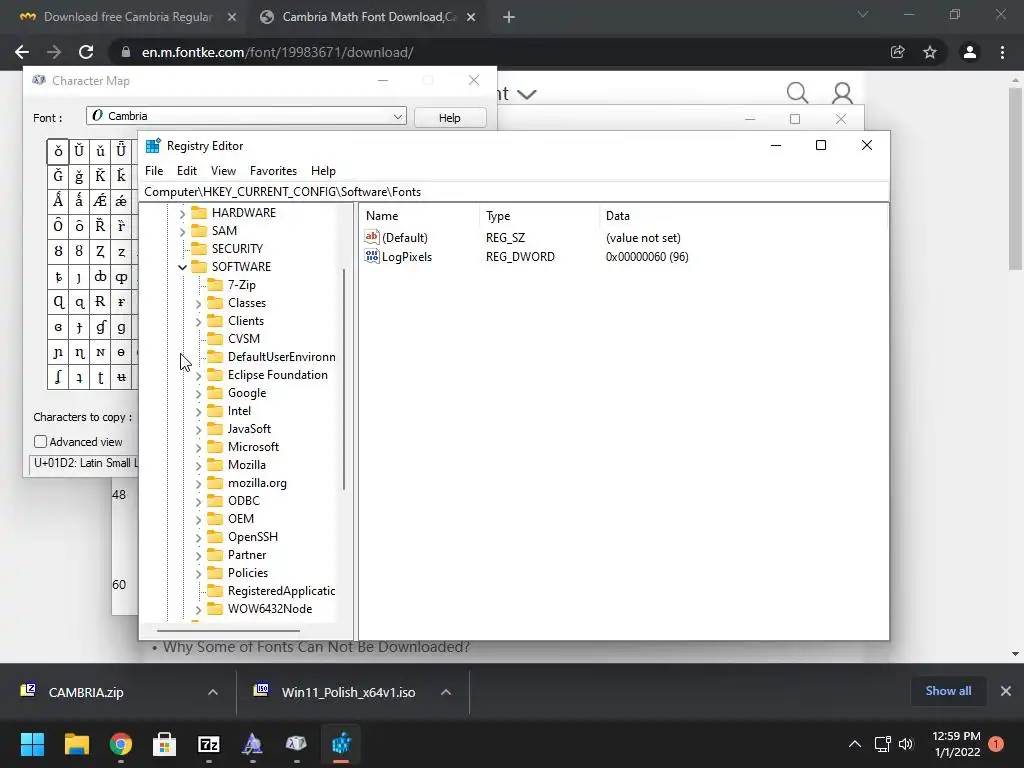Reload the fontke page

[86, 52]
